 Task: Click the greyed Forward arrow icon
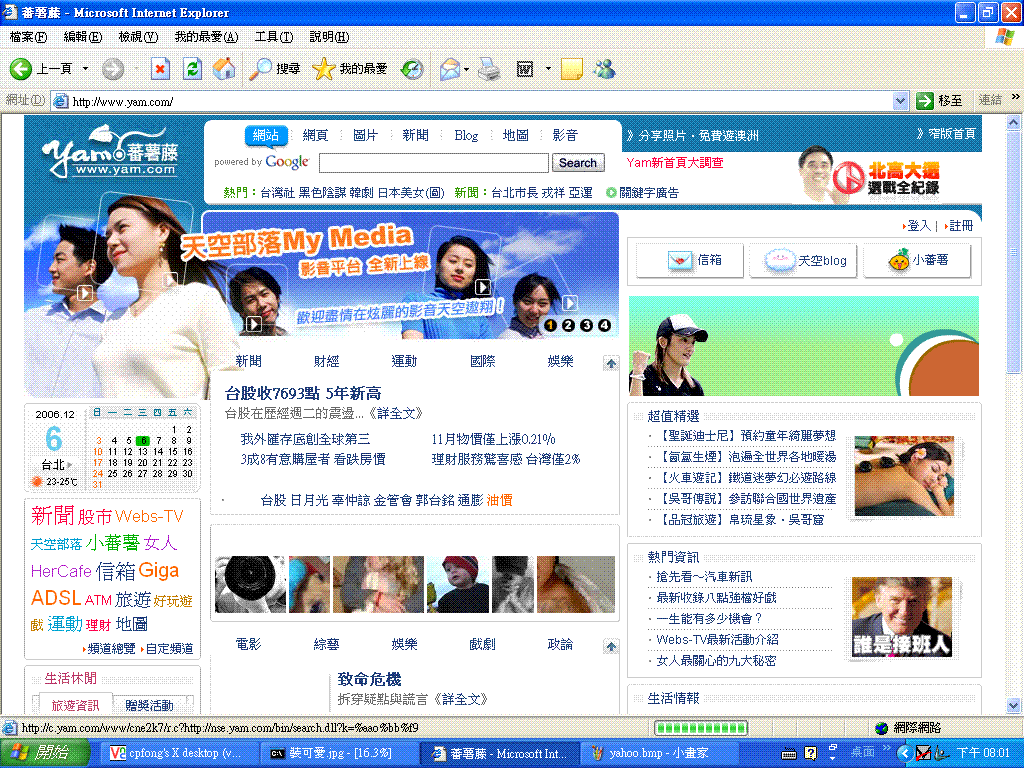113,69
